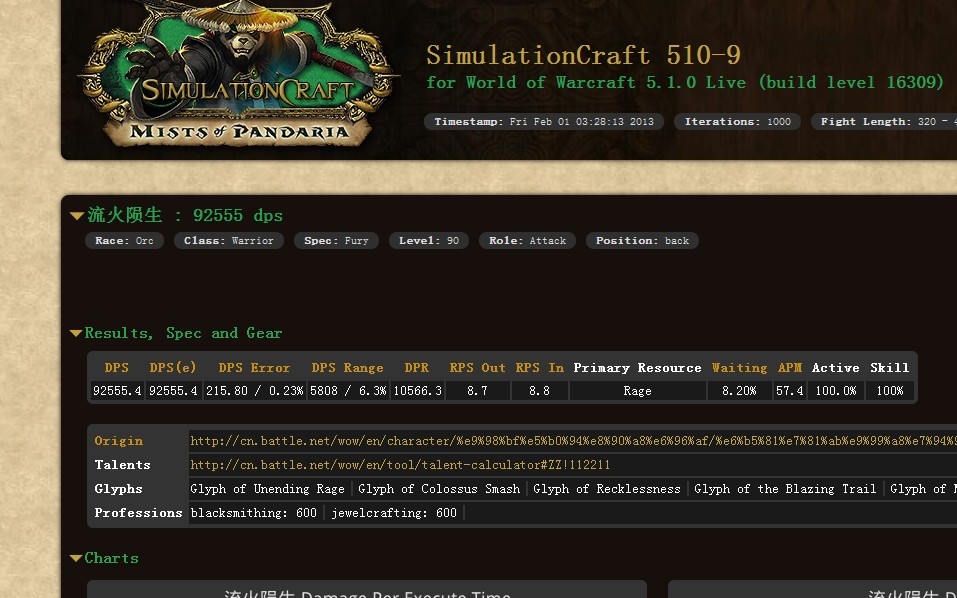Click the APM column header
The image size is (957, 598).
point(790,368)
